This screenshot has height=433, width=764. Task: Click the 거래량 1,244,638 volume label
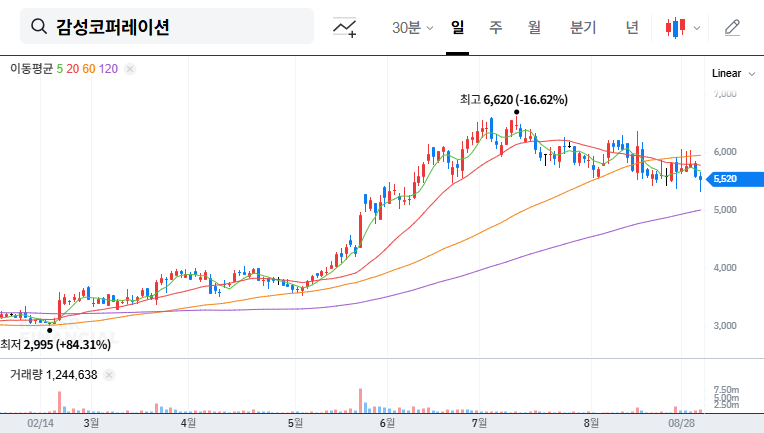[x=54, y=375]
